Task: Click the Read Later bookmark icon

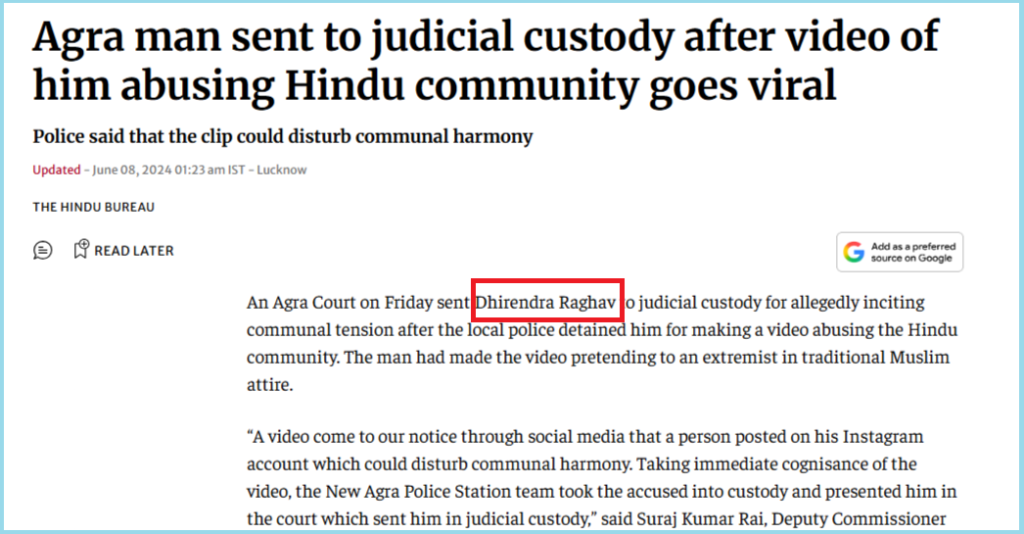Action: (x=80, y=249)
